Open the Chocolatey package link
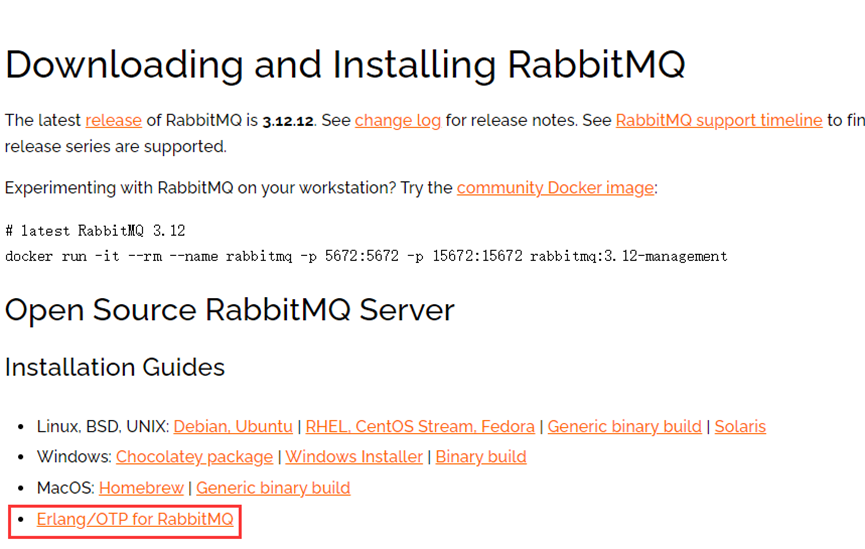Screen dimensions: 865x549 [x=194, y=457]
